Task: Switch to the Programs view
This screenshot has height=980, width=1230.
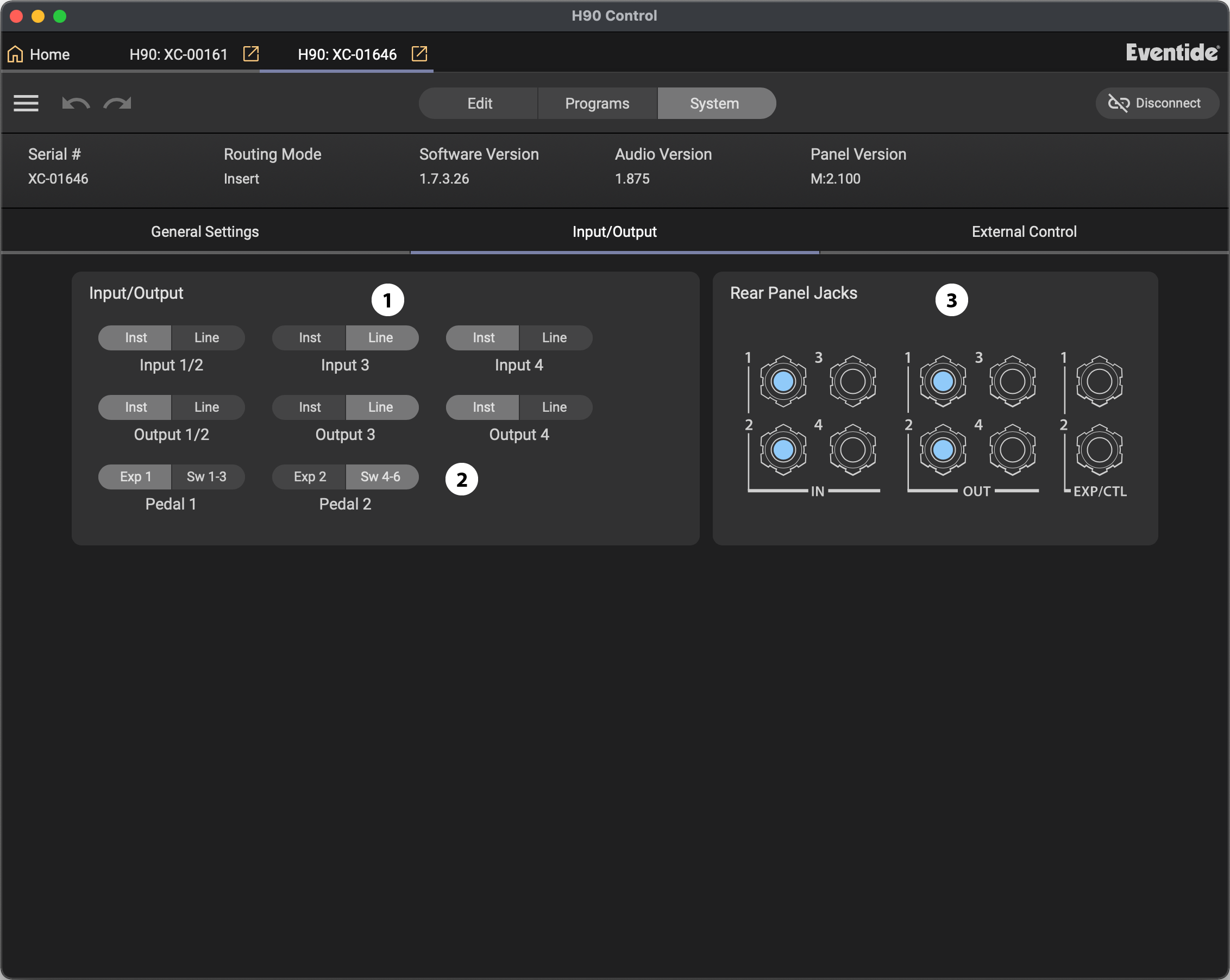Action: (597, 103)
